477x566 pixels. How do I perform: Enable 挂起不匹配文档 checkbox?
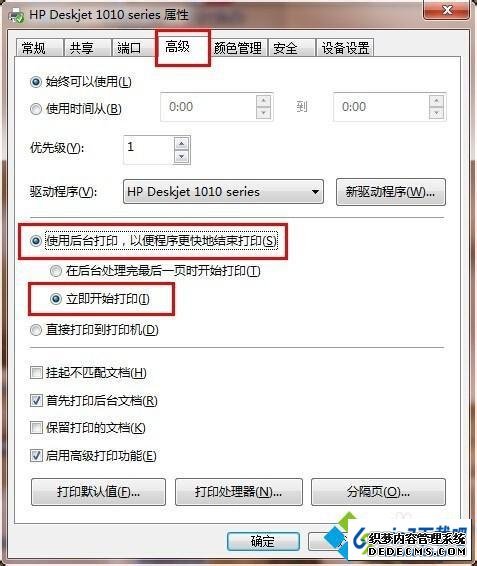36,372
